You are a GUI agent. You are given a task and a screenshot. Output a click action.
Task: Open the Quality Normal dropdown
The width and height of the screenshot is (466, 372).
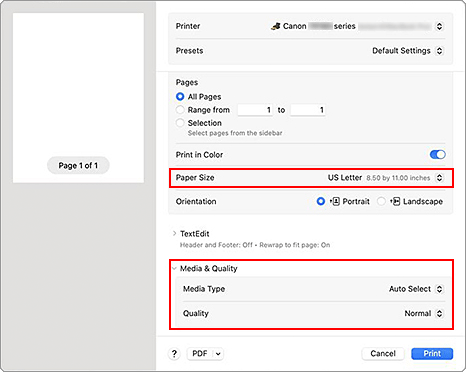(x=439, y=313)
